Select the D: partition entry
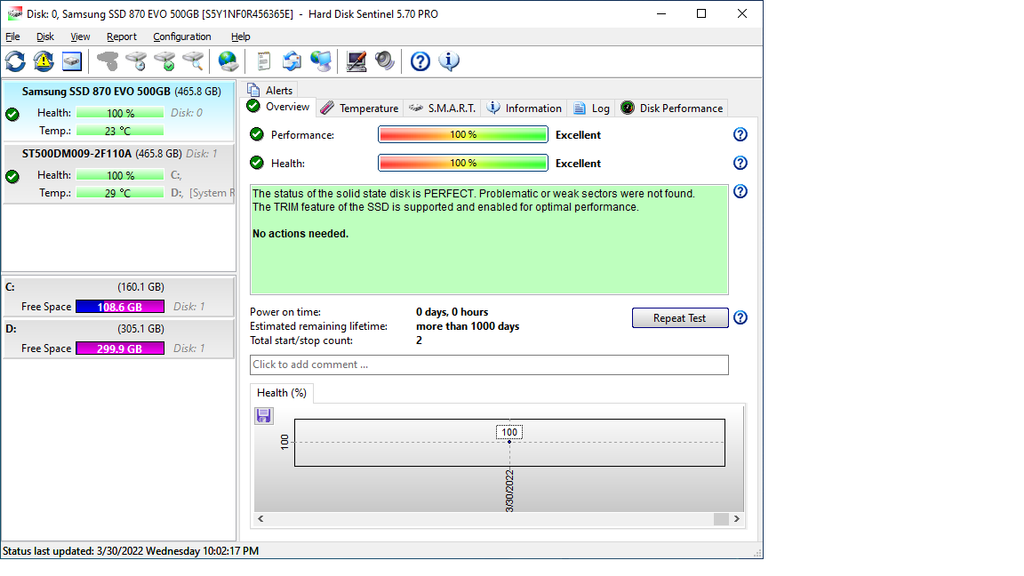Image resolution: width=1024 pixels, height=576 pixels. point(118,338)
